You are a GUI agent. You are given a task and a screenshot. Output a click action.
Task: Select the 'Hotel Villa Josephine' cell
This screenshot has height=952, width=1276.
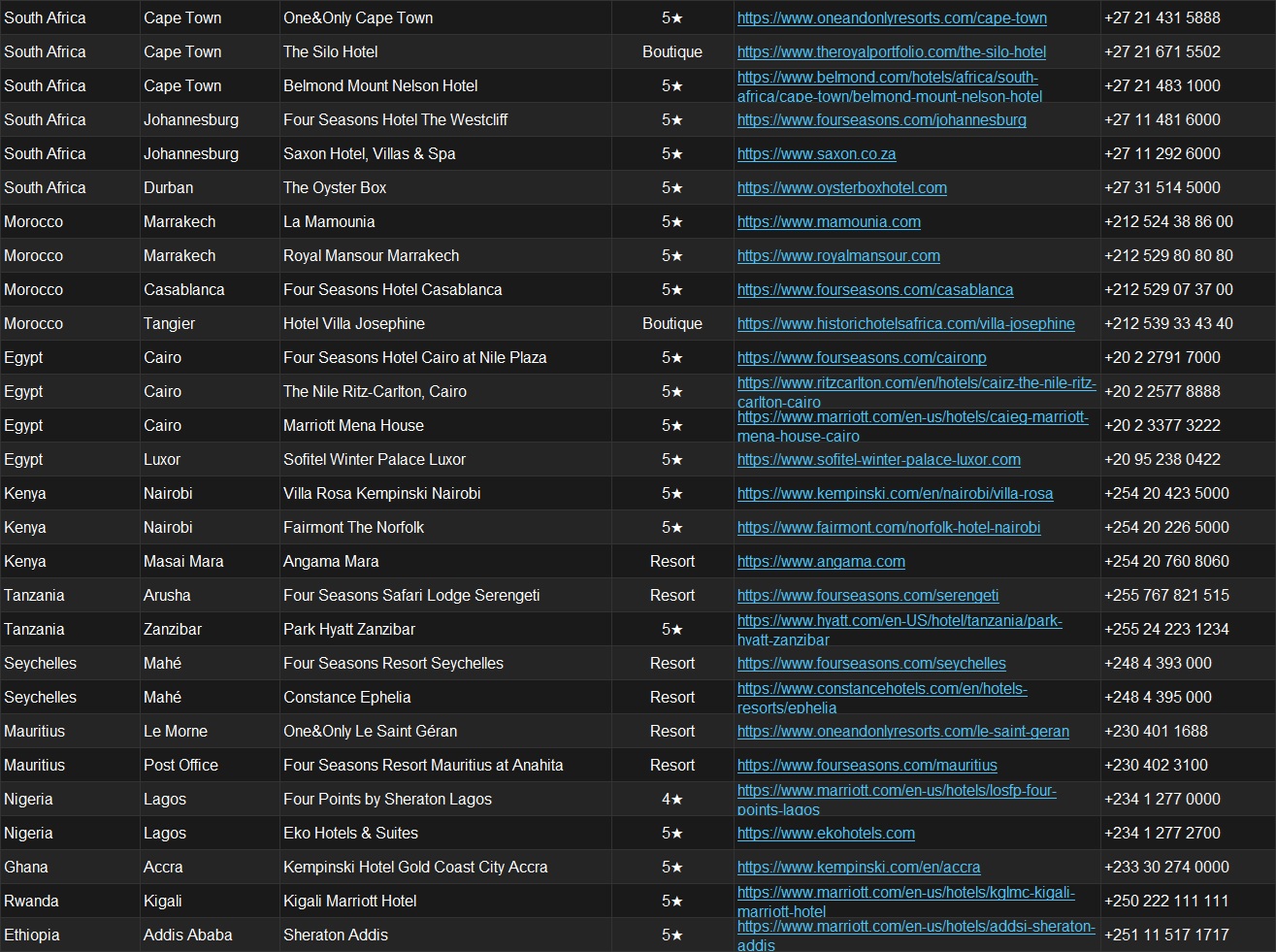pyautogui.click(x=445, y=323)
